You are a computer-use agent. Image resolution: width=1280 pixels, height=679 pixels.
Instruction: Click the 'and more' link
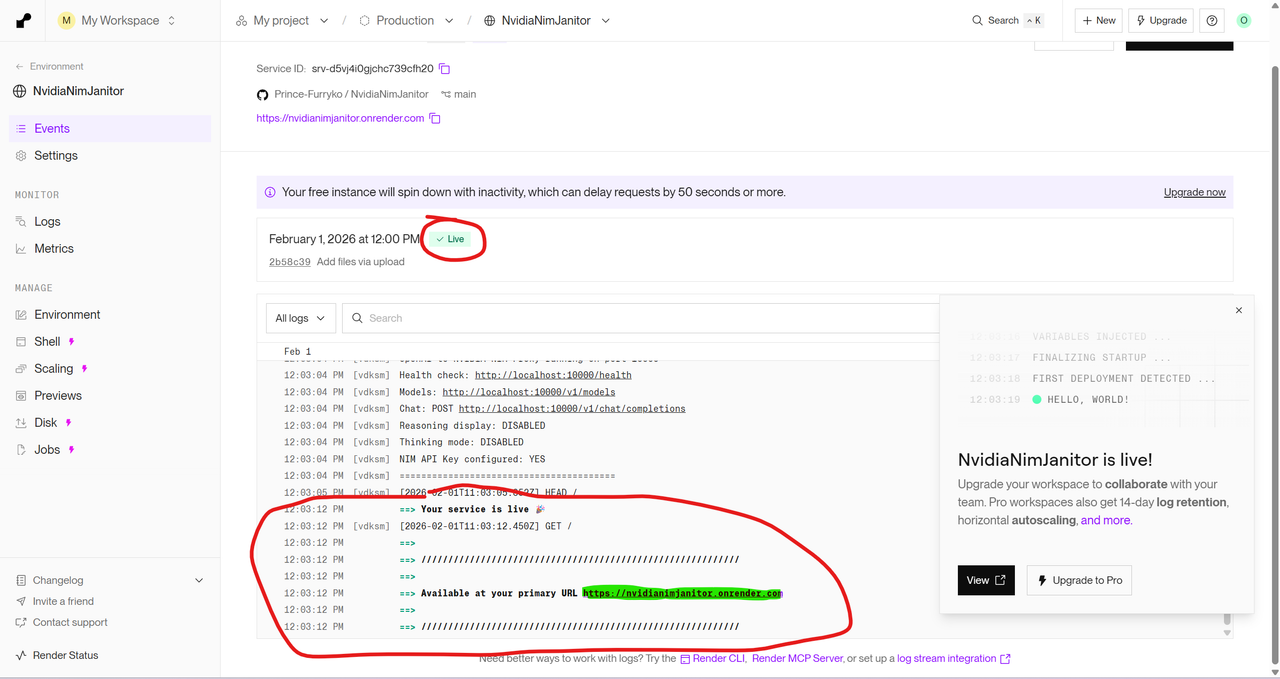tap(1106, 520)
